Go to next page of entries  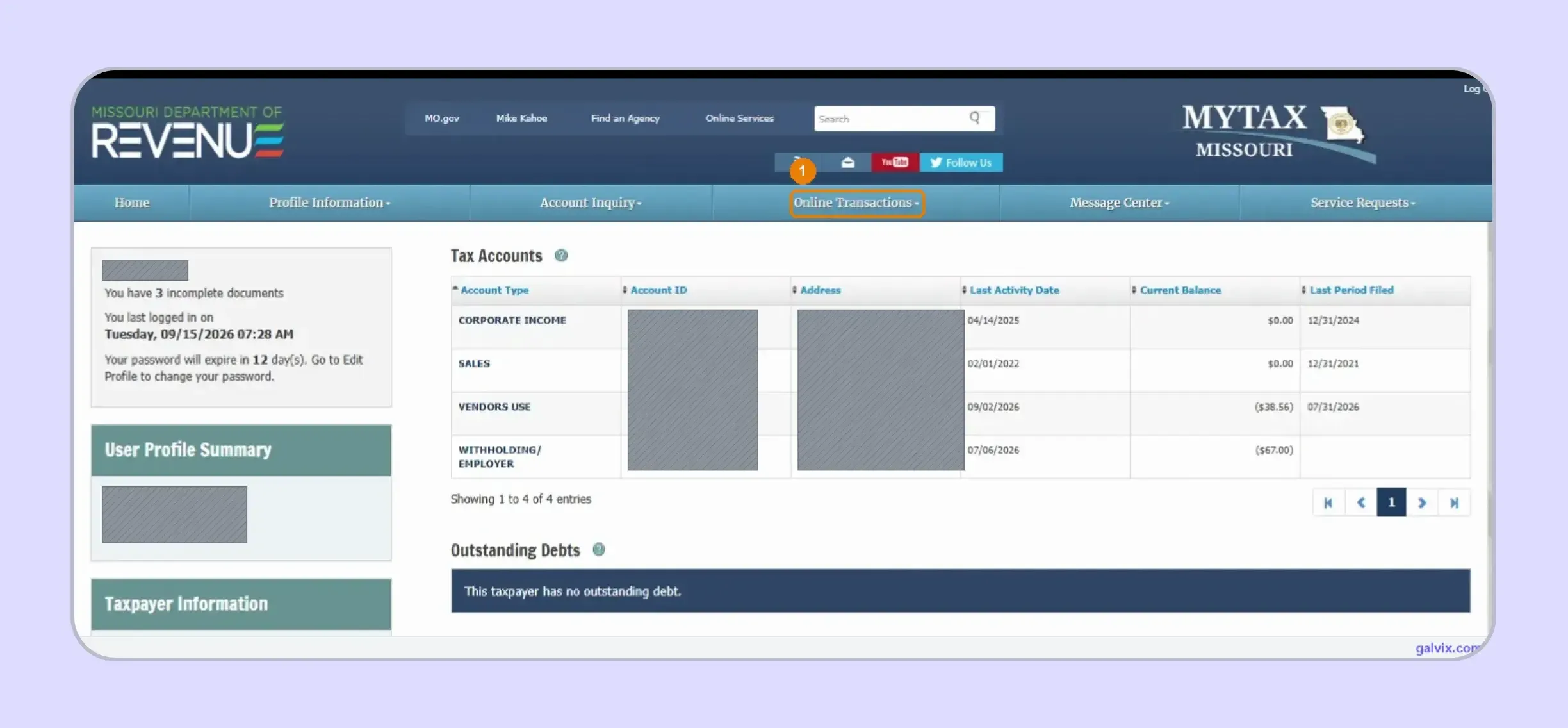1422,502
